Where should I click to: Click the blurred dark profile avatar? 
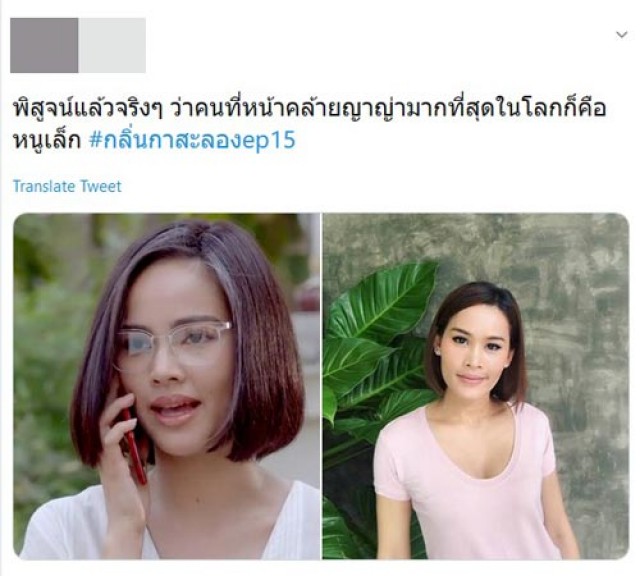[44, 45]
